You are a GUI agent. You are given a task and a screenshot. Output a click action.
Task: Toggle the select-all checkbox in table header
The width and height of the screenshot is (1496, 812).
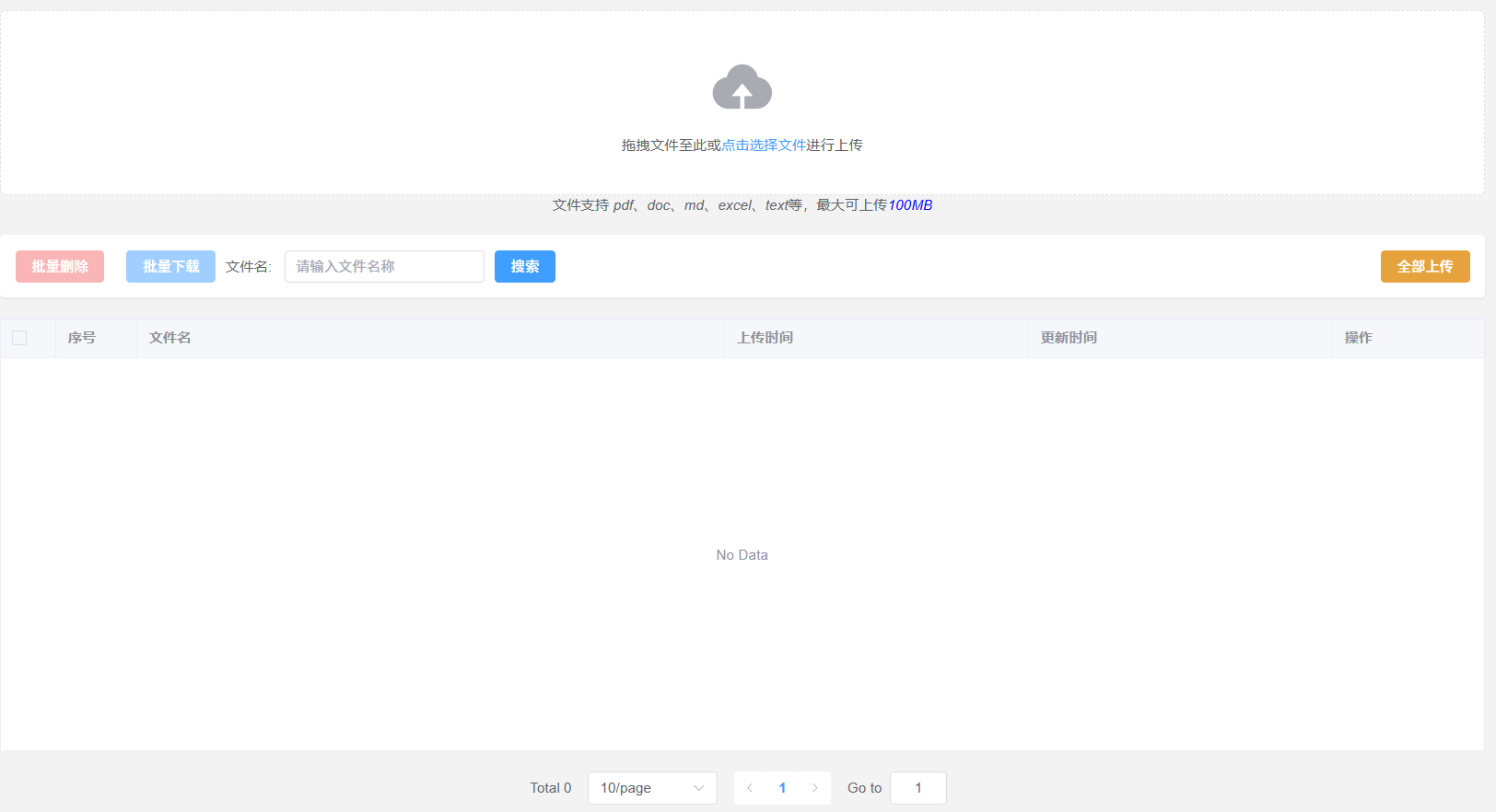click(19, 338)
